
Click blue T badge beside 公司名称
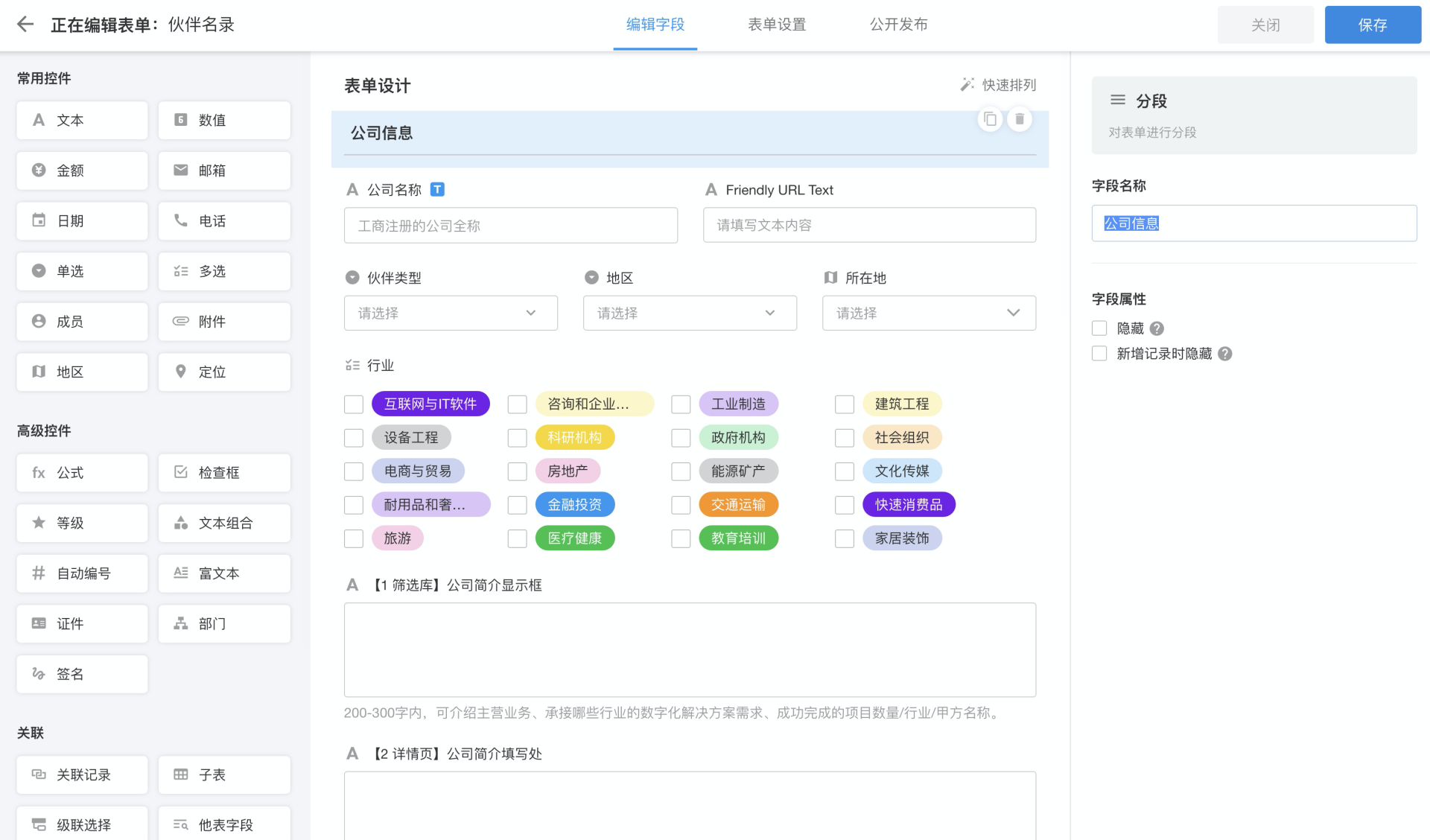pyautogui.click(x=438, y=190)
